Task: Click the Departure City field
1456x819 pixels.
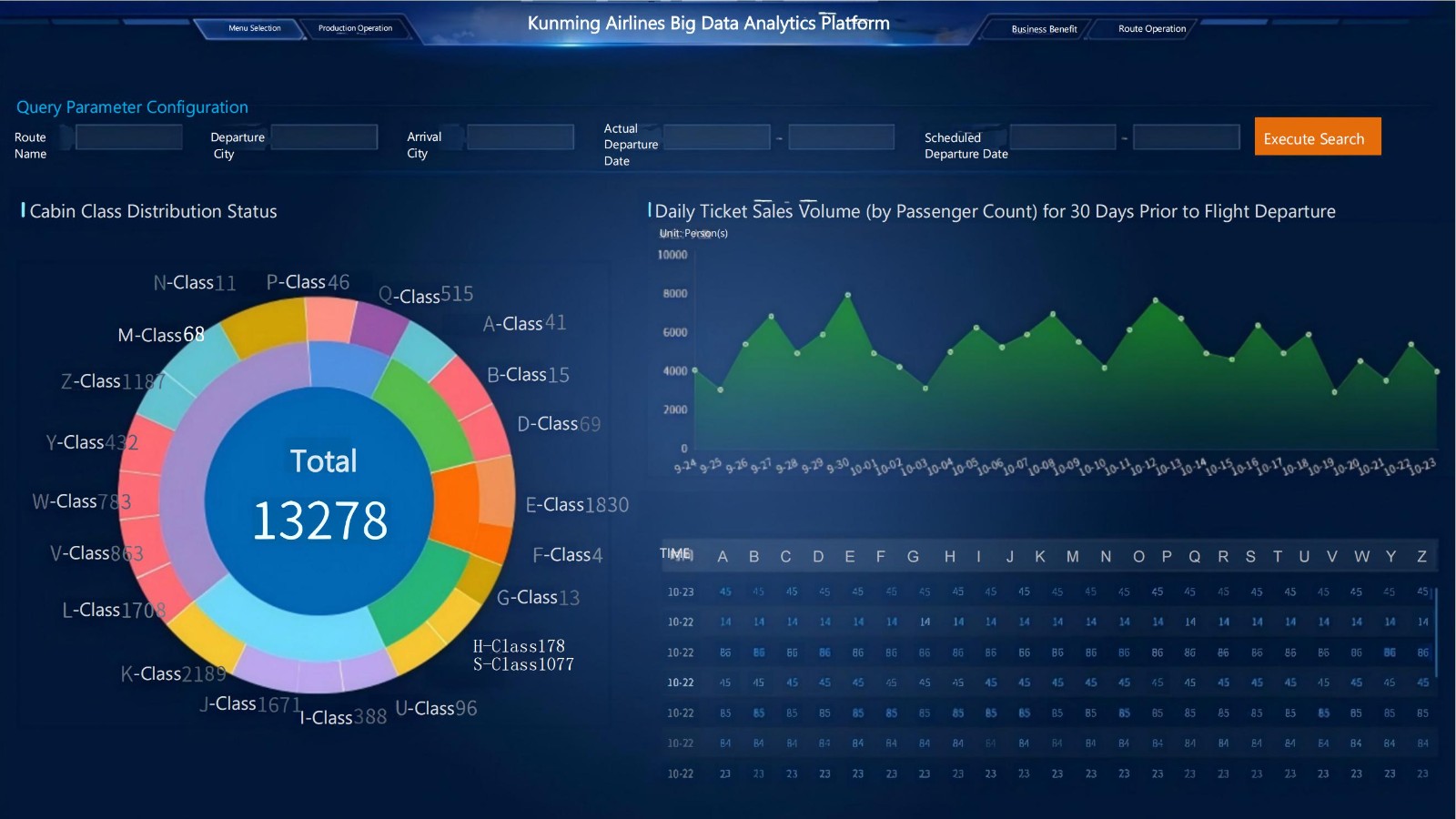Action: point(324,137)
